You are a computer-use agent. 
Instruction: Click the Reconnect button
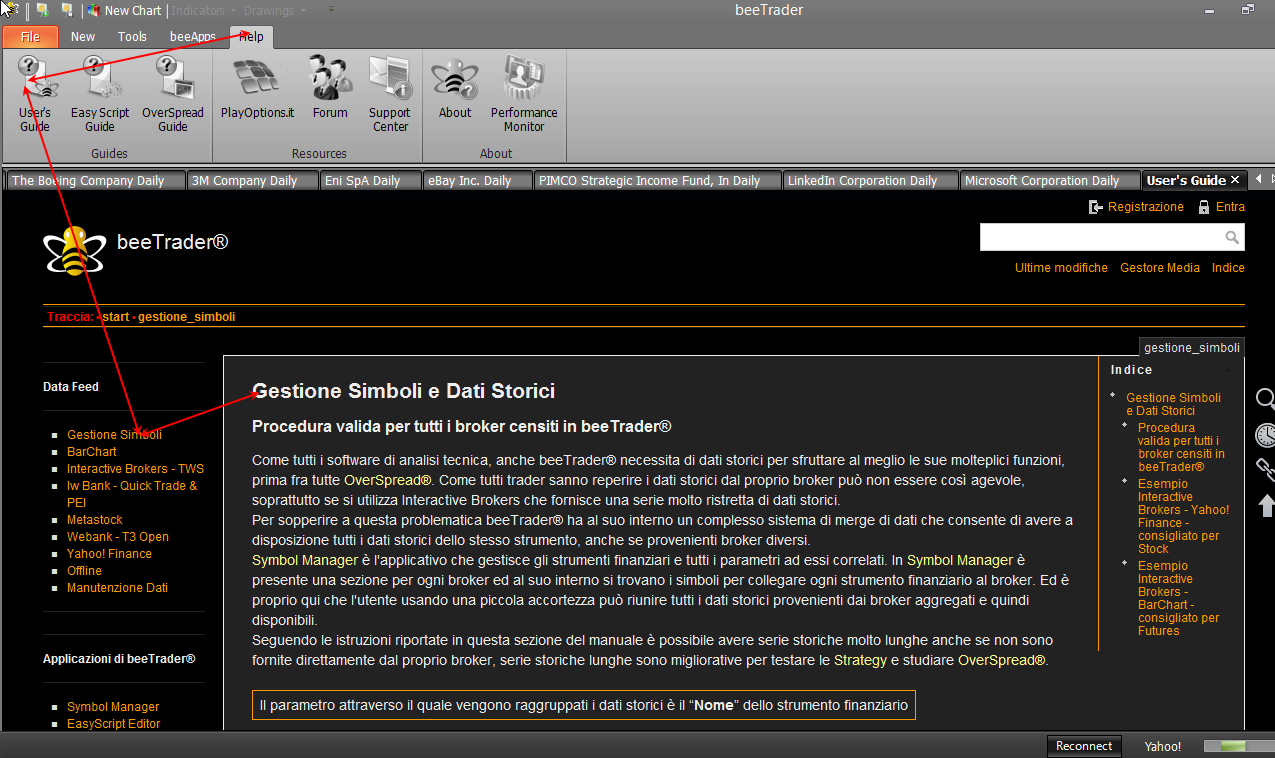[1084, 746]
